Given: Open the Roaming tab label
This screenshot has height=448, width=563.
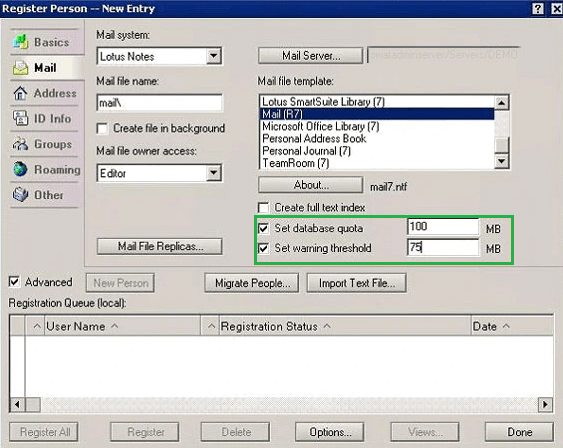Looking at the screenshot, I should click(x=57, y=170).
